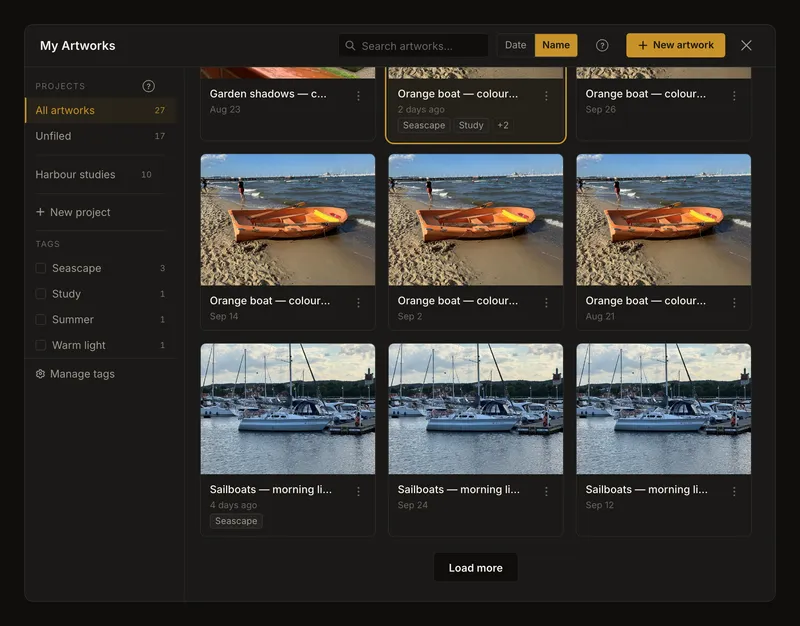Toggle the Warm light tag checkbox
Screen dimensions: 800x626
pyautogui.click(x=41, y=345)
